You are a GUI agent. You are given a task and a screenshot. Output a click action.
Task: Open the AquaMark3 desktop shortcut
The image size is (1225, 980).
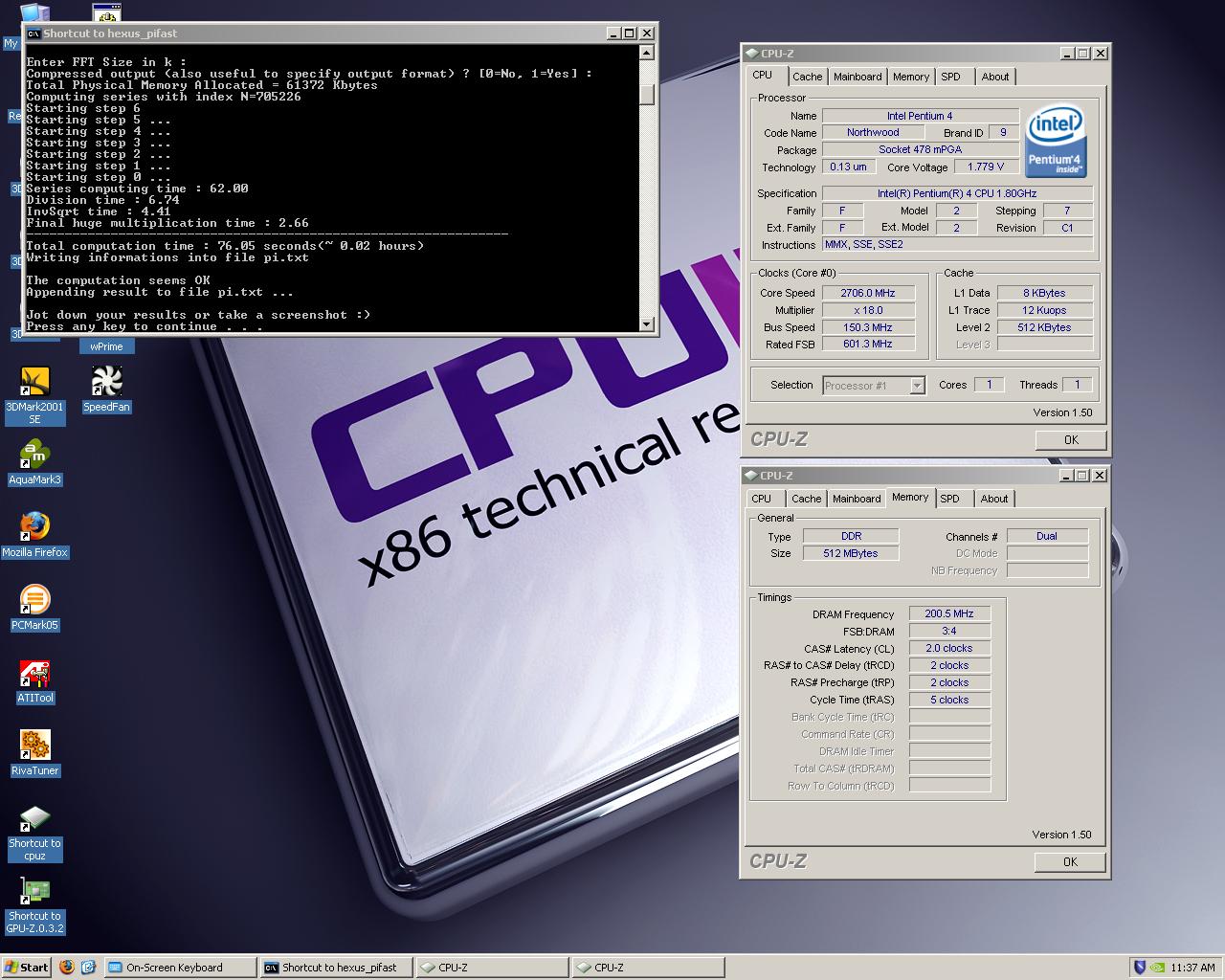point(34,463)
